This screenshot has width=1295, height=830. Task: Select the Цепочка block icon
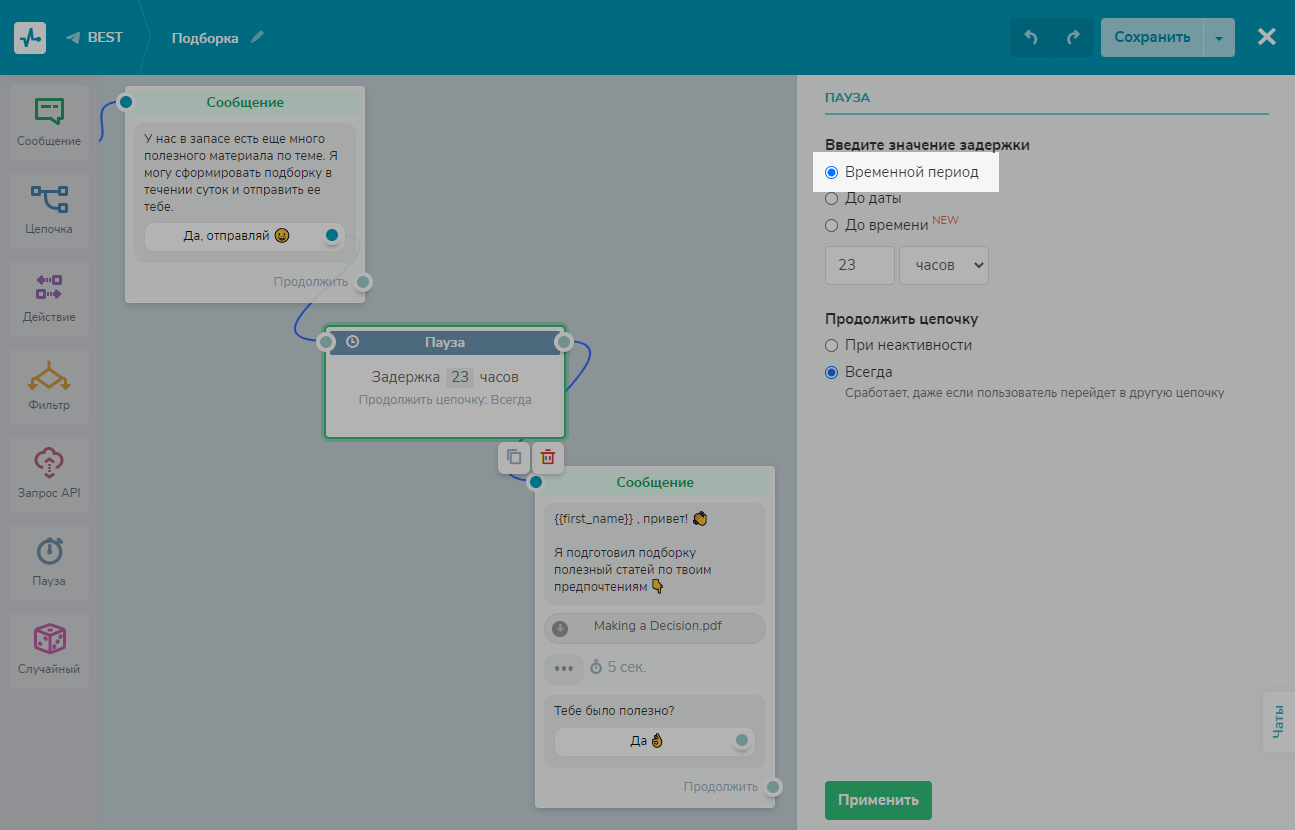pyautogui.click(x=49, y=200)
